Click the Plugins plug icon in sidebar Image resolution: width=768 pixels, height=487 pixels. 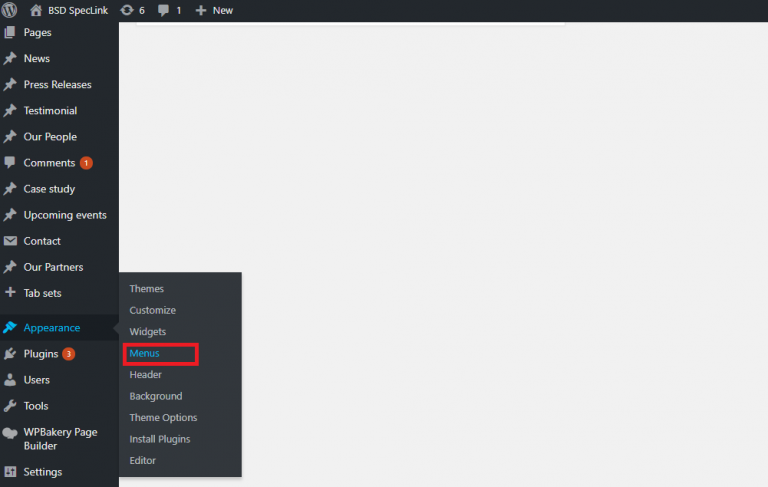[x=10, y=354]
